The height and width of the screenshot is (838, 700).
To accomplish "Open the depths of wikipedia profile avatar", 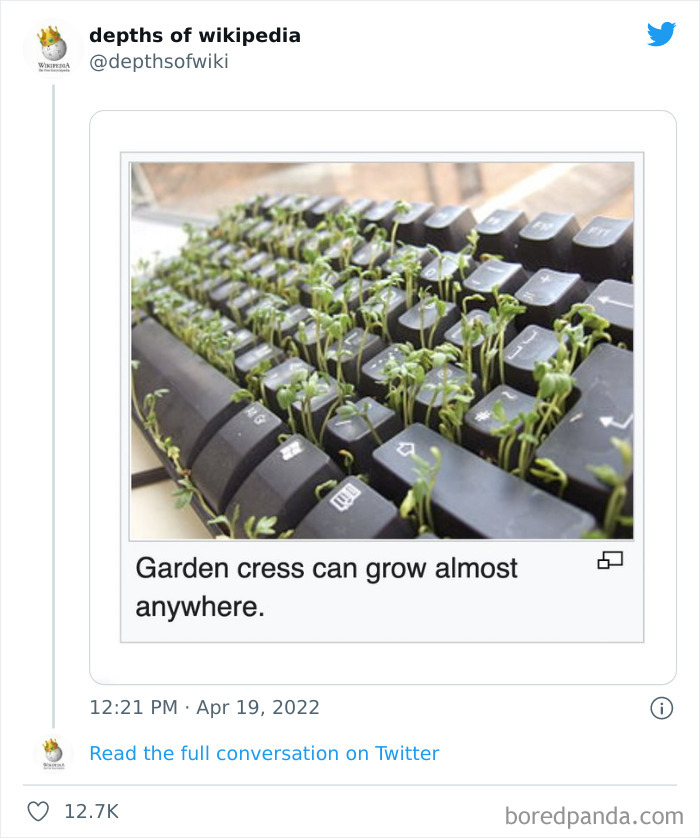I will tap(53, 48).
